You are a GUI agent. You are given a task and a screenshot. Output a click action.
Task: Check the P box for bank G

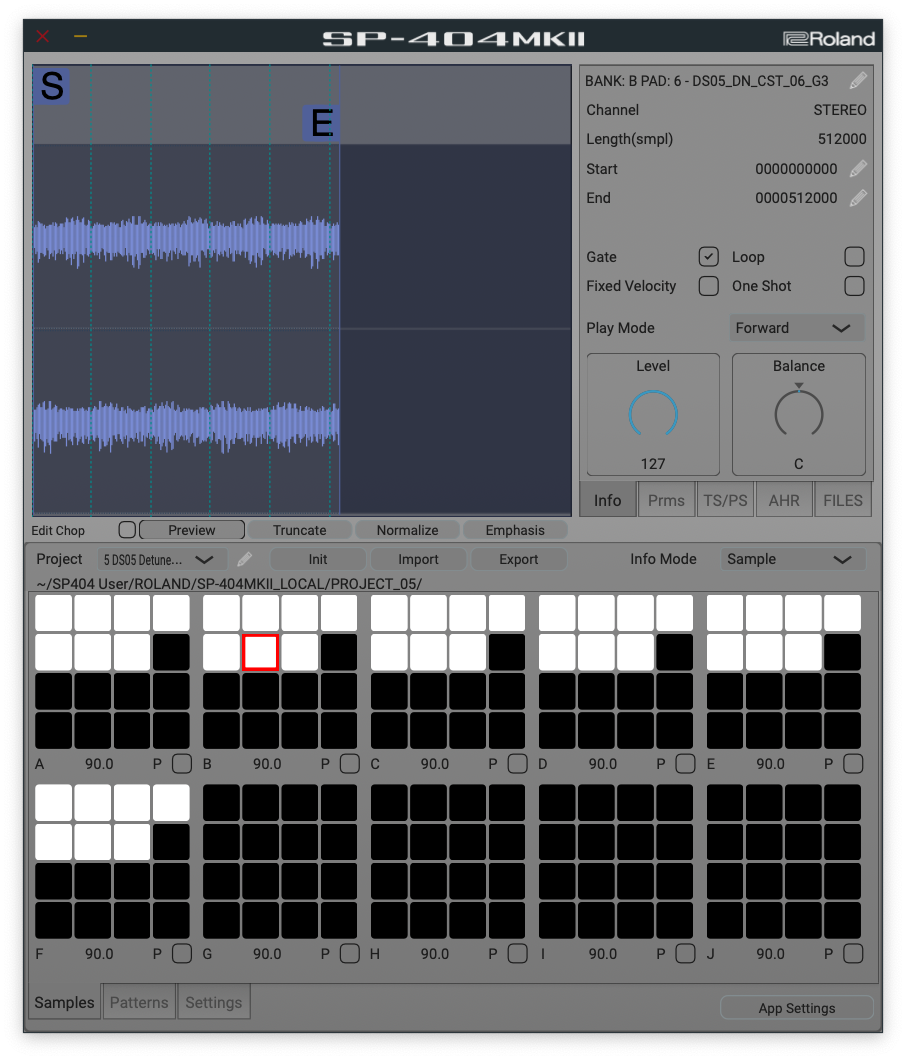pyautogui.click(x=350, y=954)
